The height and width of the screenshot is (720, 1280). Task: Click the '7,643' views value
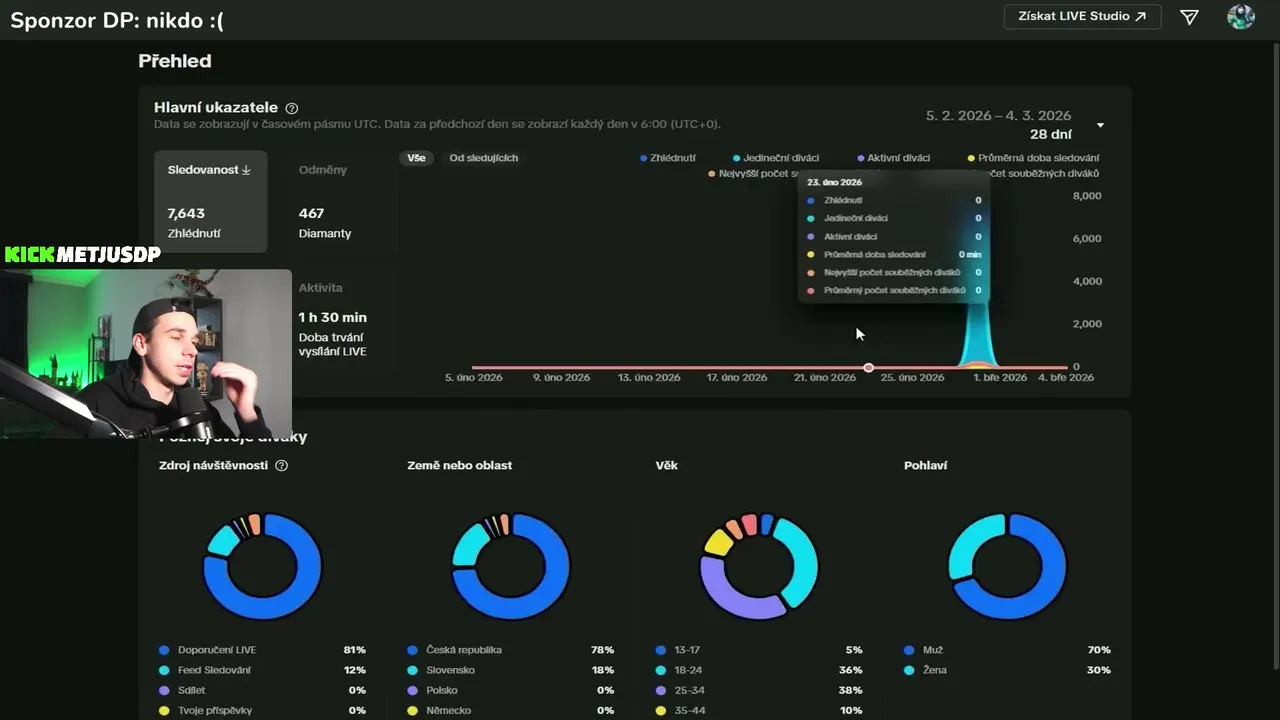pos(186,213)
